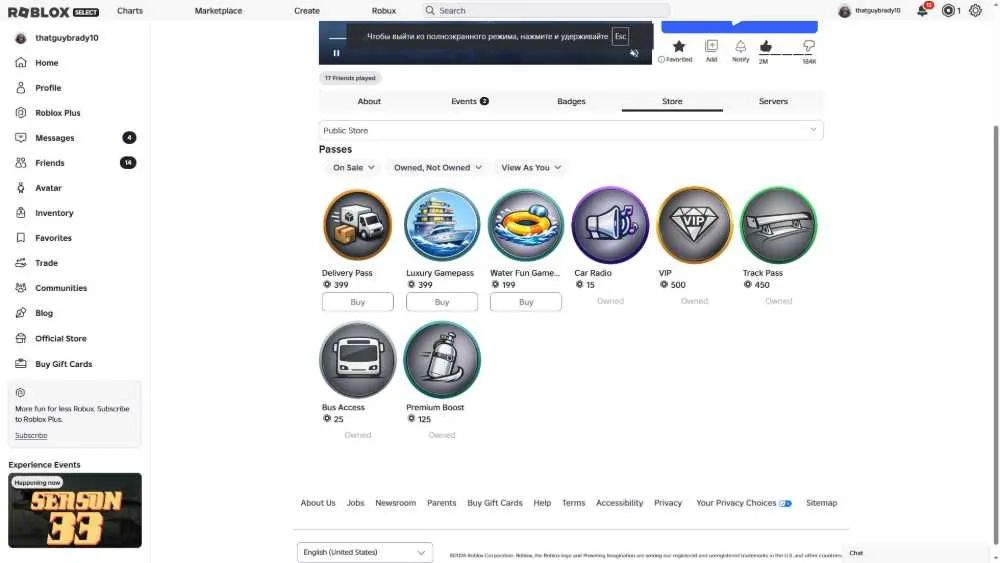Switch to the Badges tab
The width and height of the screenshot is (1000, 563).
click(x=571, y=101)
